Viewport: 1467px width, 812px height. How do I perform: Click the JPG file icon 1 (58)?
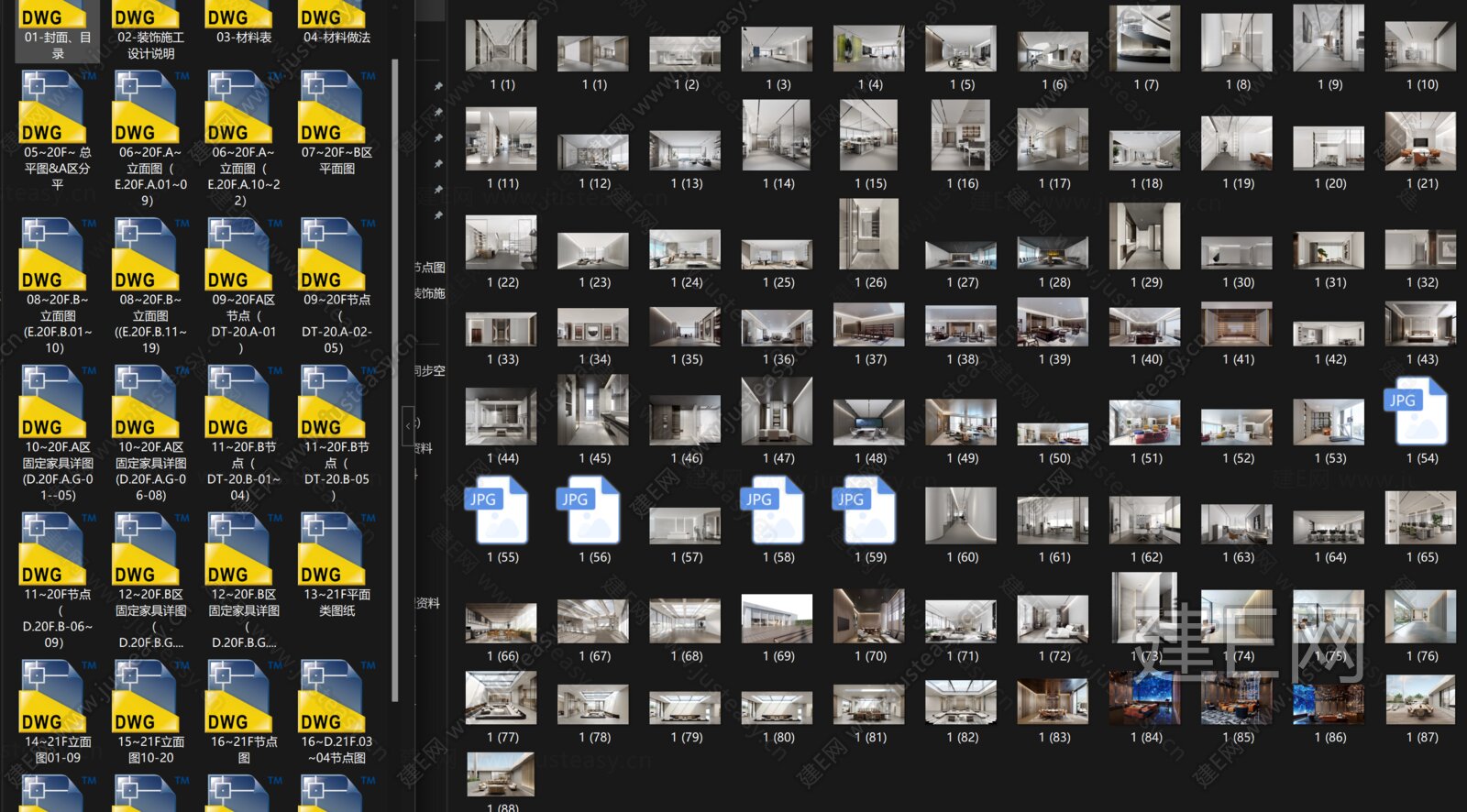point(772,510)
